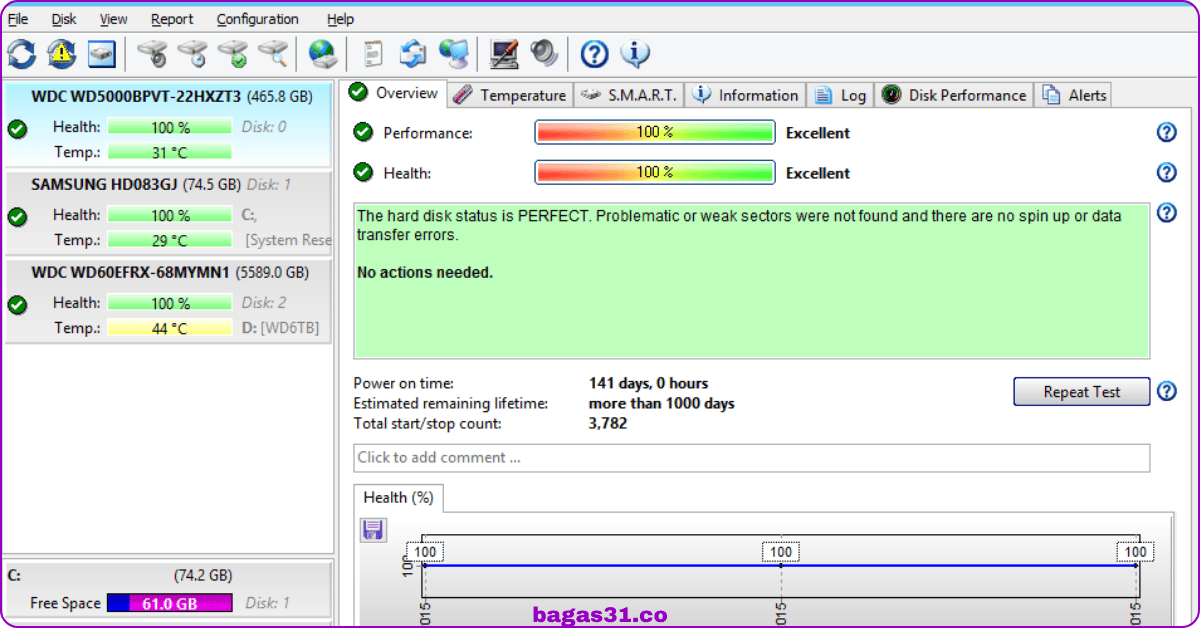Click the Health 100 % gradient bar
Screen dimensions: 1200x628
(655, 172)
